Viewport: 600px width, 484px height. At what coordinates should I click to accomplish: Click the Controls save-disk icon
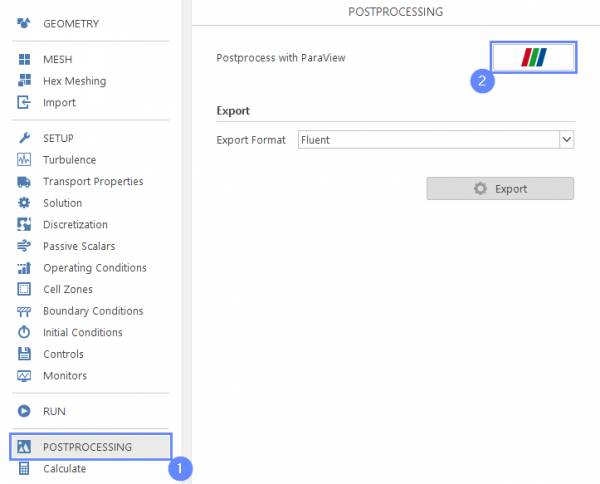[x=24, y=354]
